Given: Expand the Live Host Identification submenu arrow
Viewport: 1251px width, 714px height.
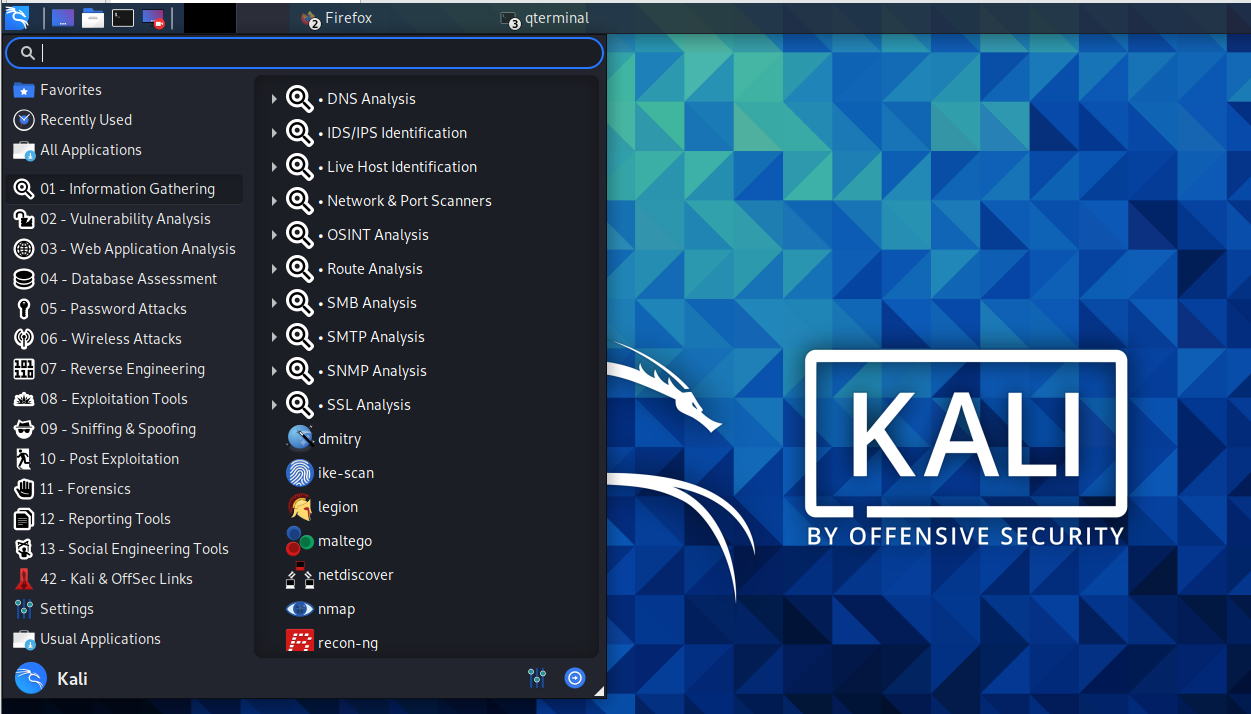Looking at the screenshot, I should (274, 167).
